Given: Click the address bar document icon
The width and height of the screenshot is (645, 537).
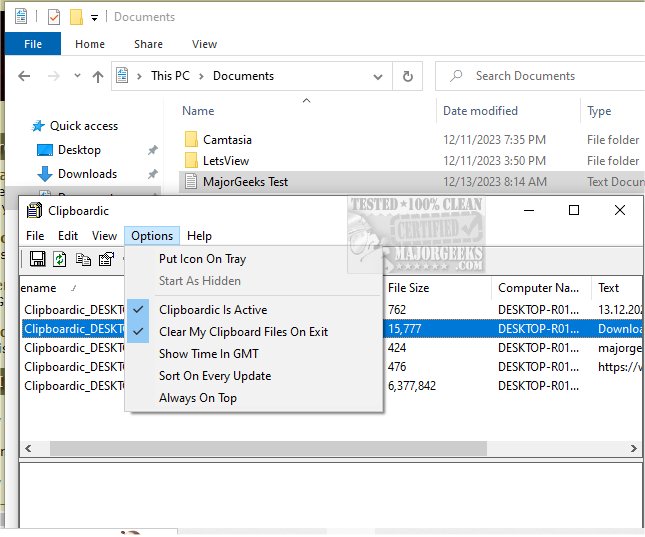Looking at the screenshot, I should pos(122,76).
